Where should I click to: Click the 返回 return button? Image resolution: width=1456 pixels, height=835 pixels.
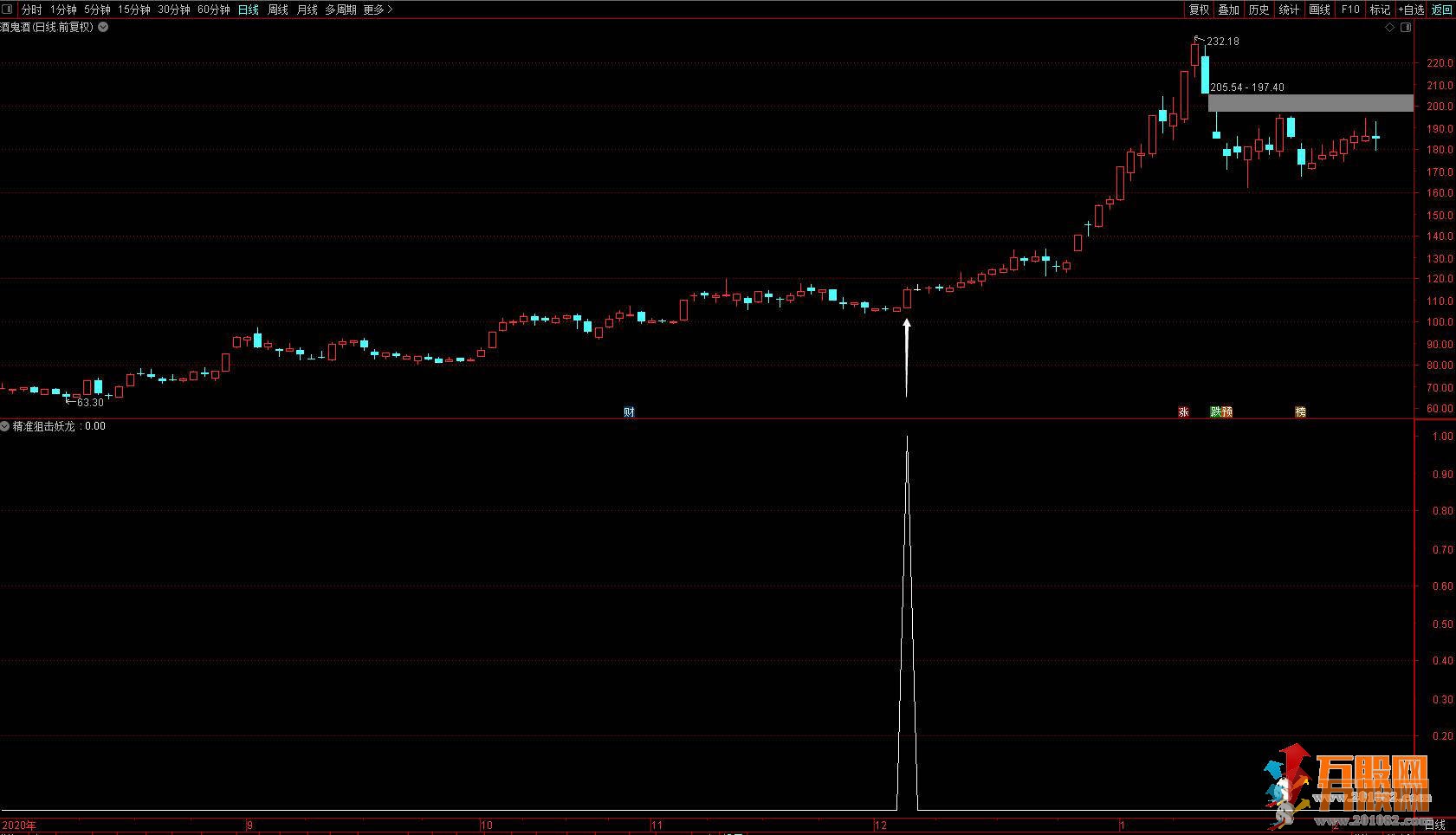coord(1441,10)
